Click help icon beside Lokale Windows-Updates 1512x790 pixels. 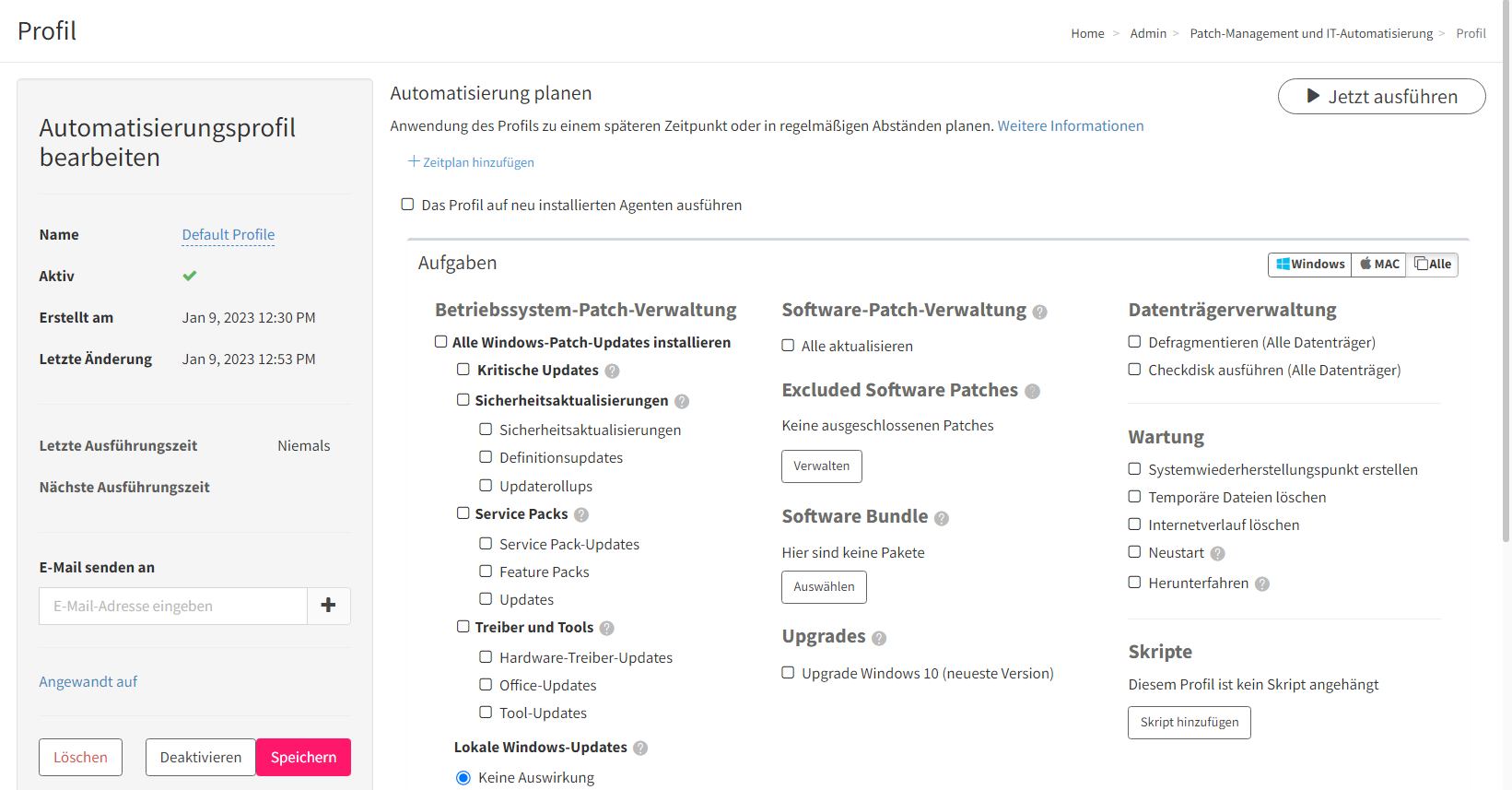[640, 748]
